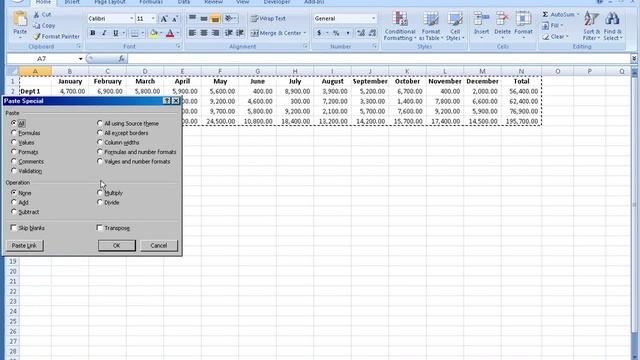Apply Accounting dollar number format

319,33
